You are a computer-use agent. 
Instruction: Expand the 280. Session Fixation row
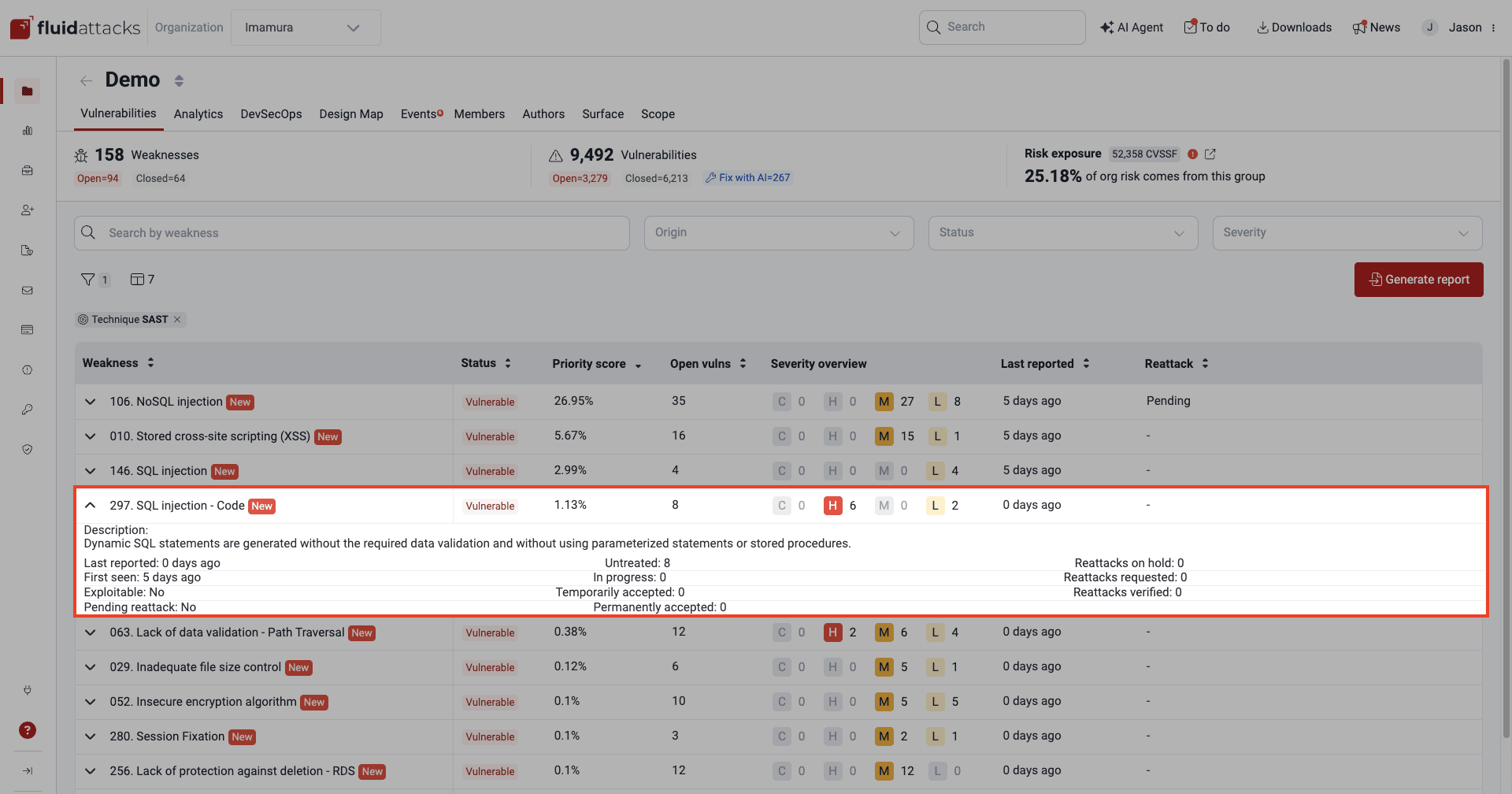pyautogui.click(x=91, y=736)
